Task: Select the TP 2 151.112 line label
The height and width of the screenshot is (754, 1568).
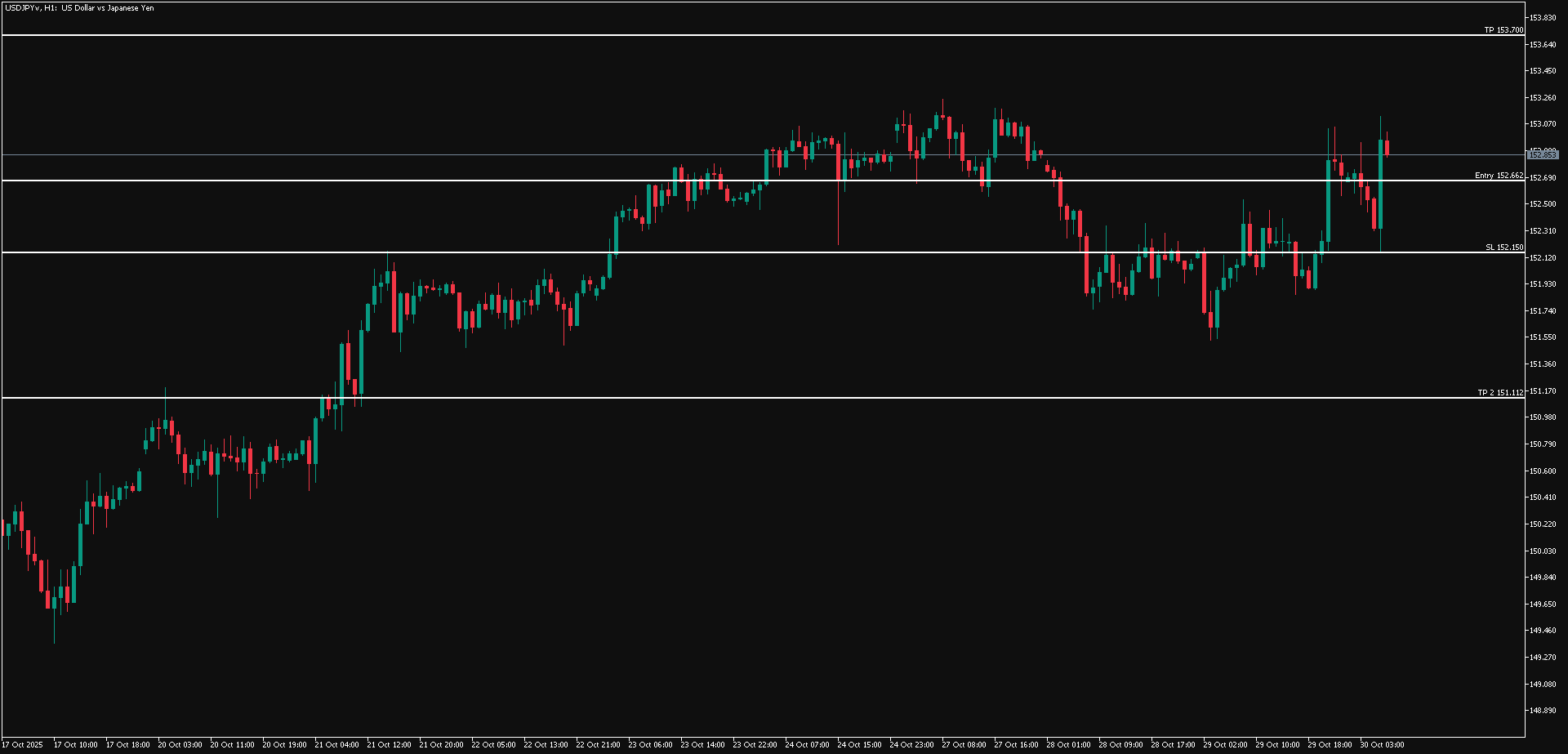Action: point(1499,393)
